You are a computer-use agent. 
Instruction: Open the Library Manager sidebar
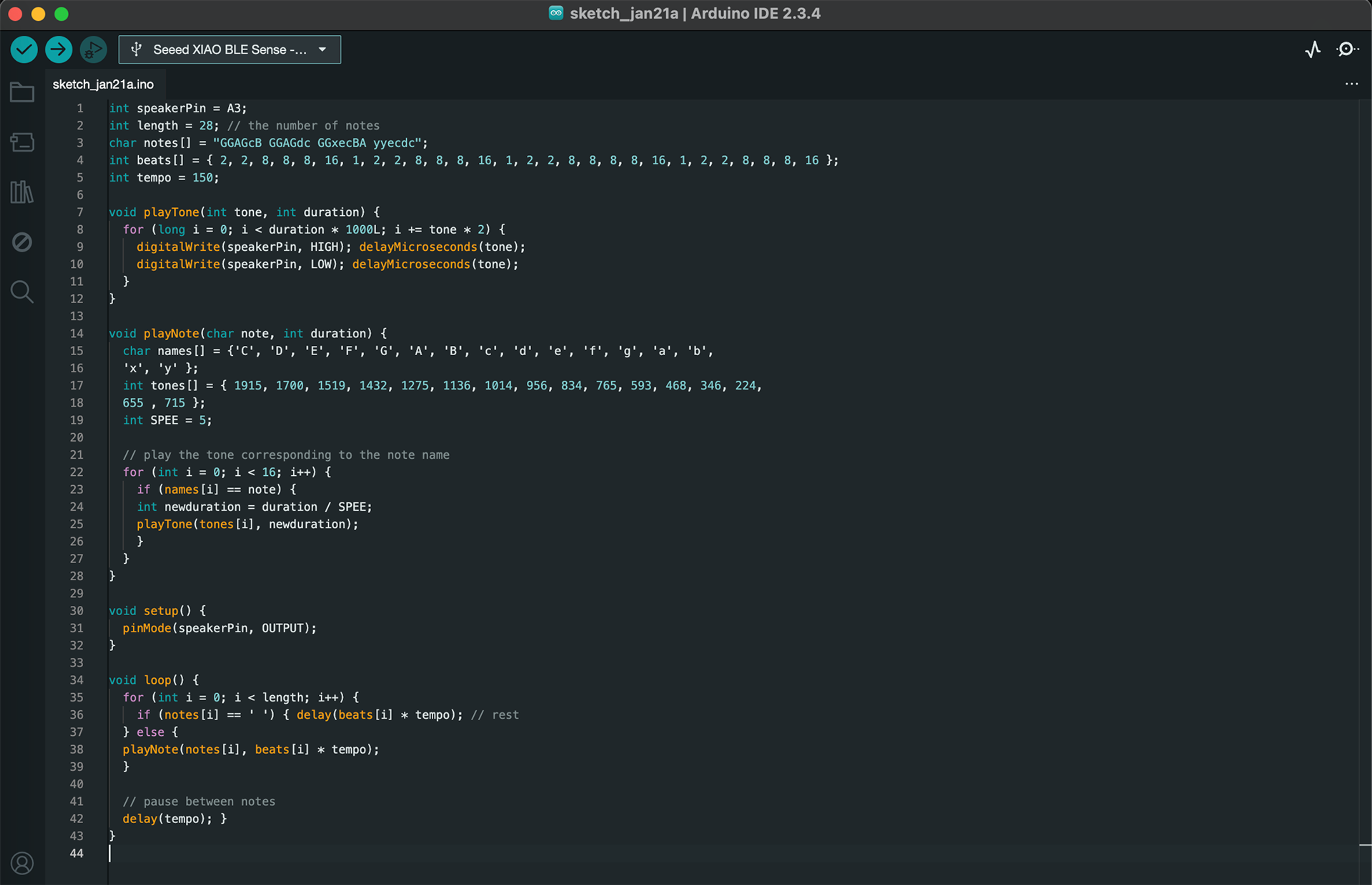[22, 192]
